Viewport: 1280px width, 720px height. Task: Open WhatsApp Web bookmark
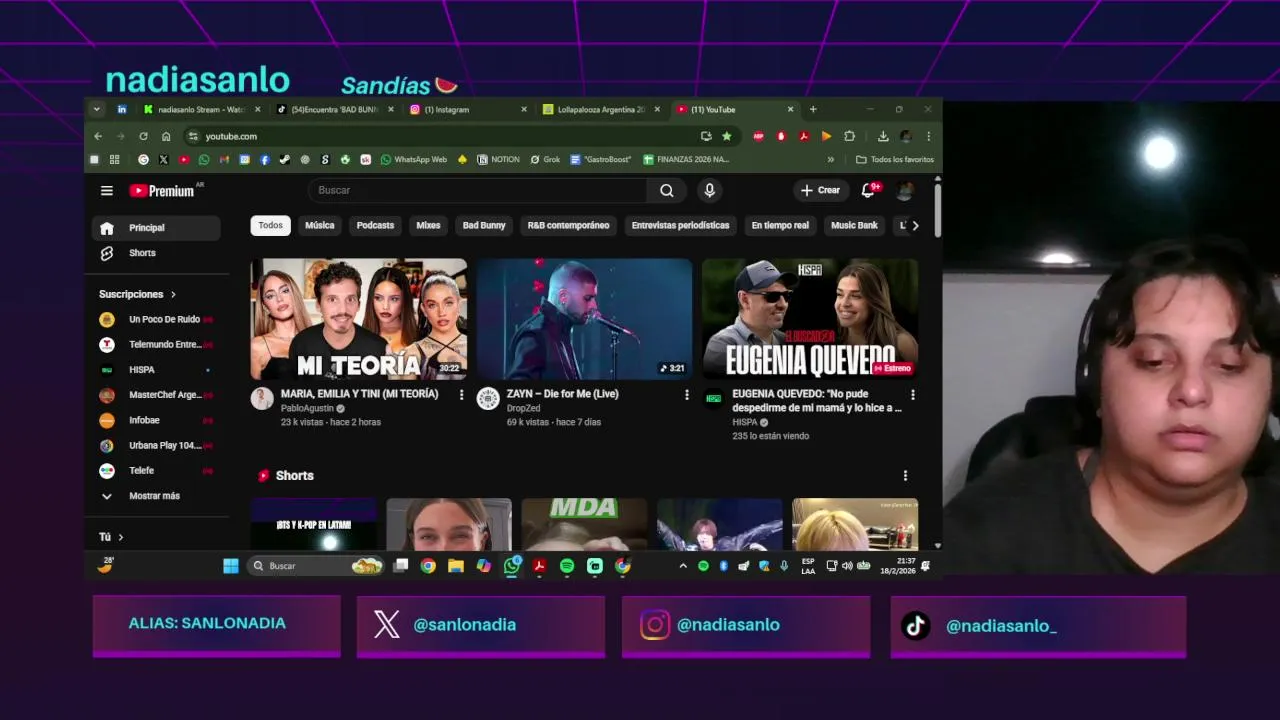(x=413, y=159)
